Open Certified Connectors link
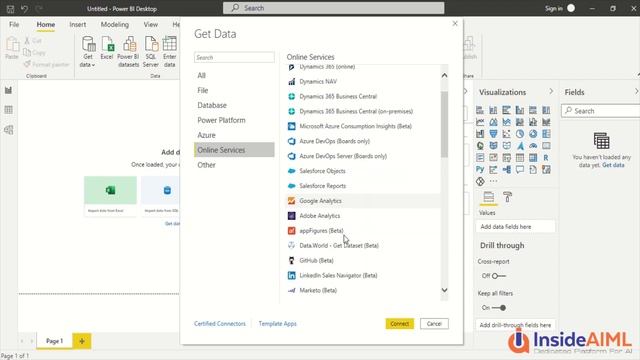Screen dimensions: 640x360 pos(220,324)
